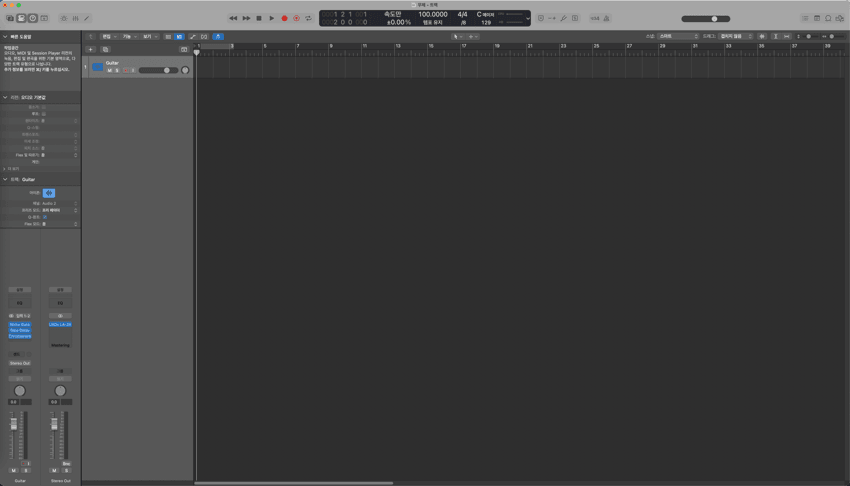This screenshot has height=486, width=850.
Task: Solo the Guitar track in header
Action: click(117, 70)
